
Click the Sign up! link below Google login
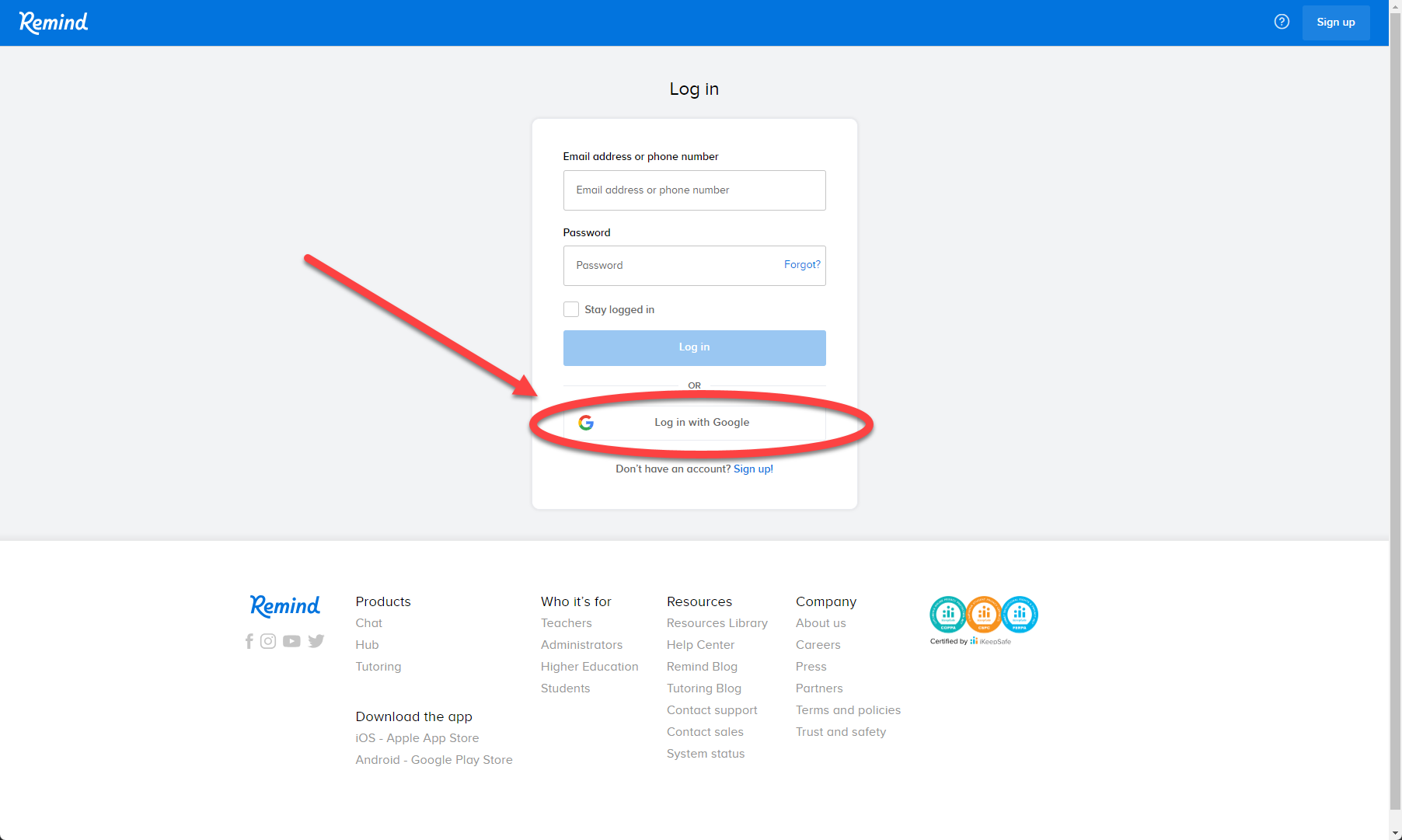(x=753, y=469)
